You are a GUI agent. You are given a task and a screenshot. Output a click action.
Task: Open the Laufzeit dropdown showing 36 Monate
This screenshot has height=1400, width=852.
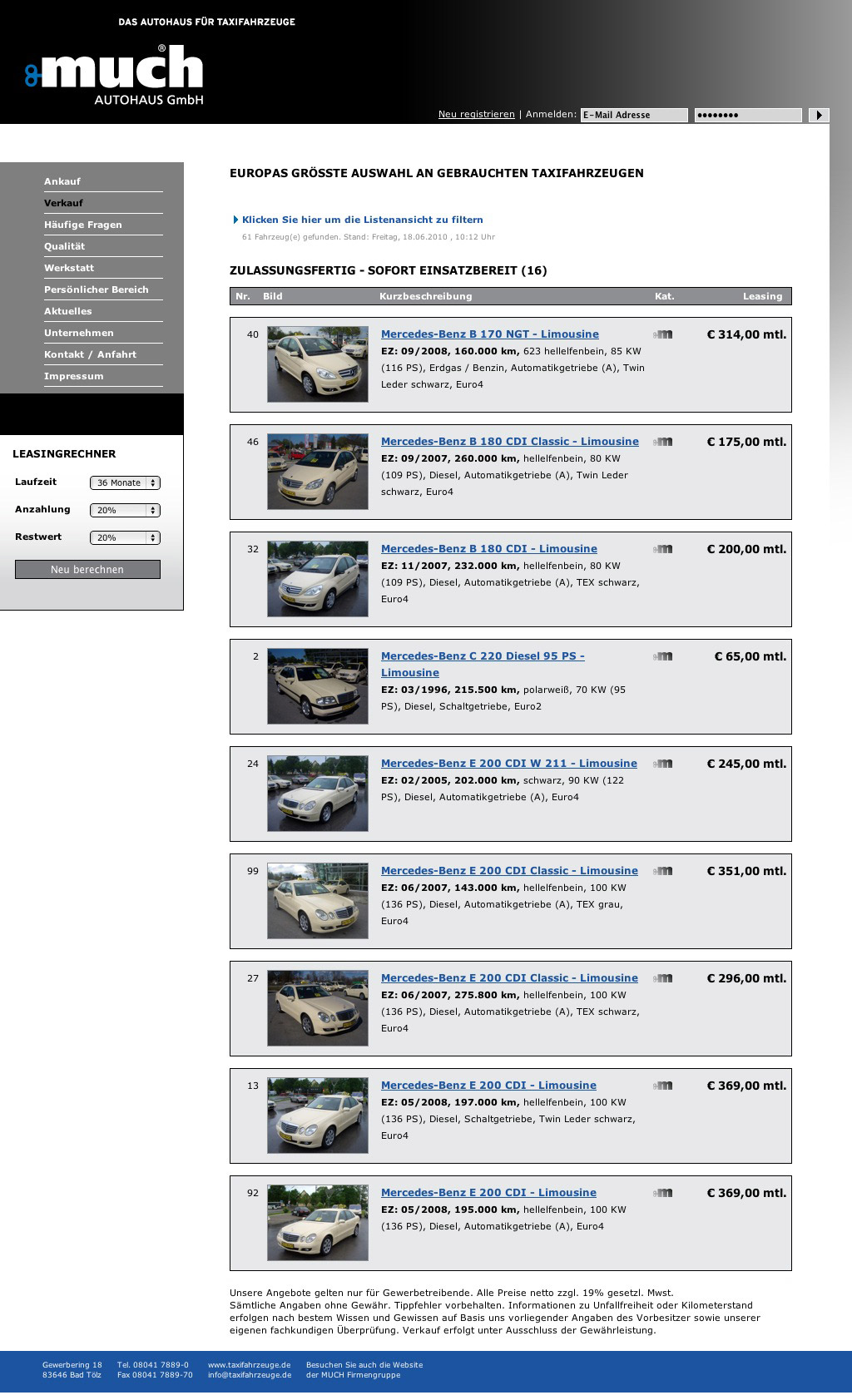coord(125,482)
